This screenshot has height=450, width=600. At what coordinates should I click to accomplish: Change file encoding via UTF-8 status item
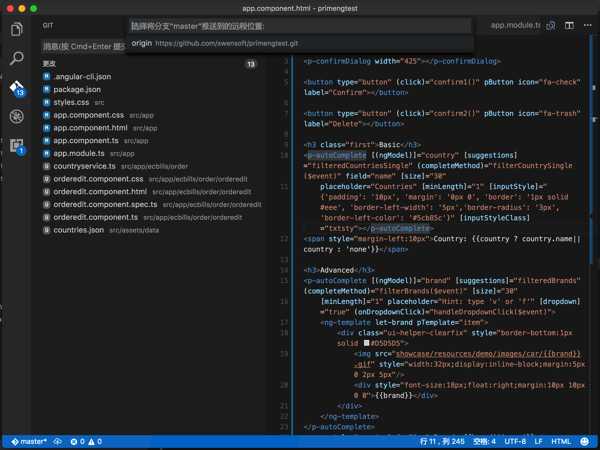pyautogui.click(x=515, y=442)
